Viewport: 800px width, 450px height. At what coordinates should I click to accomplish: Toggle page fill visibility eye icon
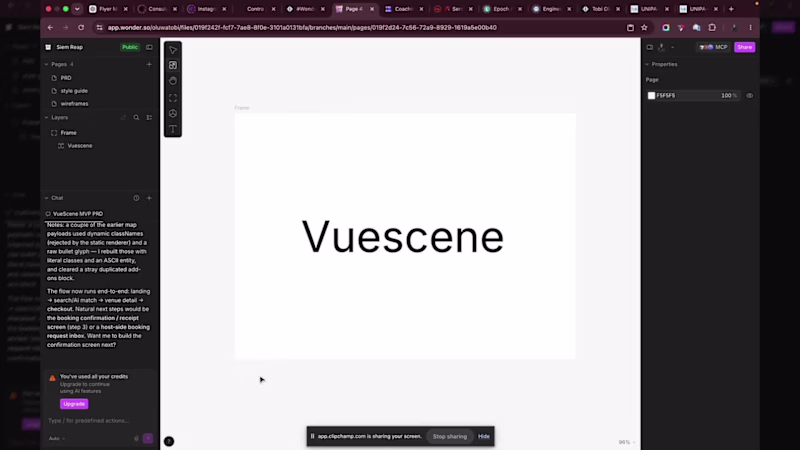(x=749, y=95)
